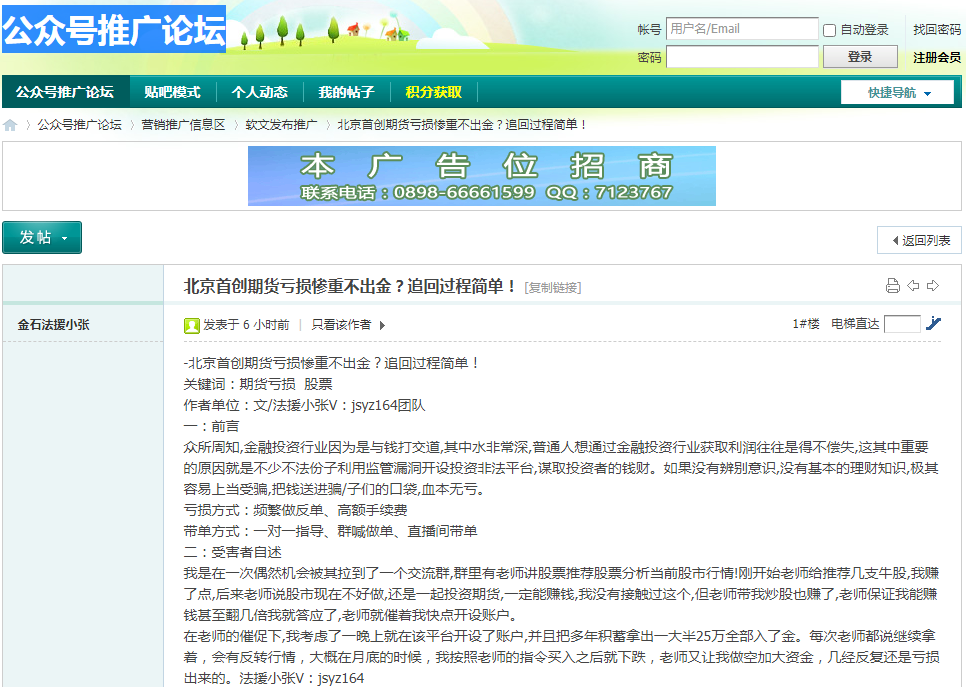Switch to 贴吧模式 tab
The height and width of the screenshot is (687, 966).
[x=172, y=92]
